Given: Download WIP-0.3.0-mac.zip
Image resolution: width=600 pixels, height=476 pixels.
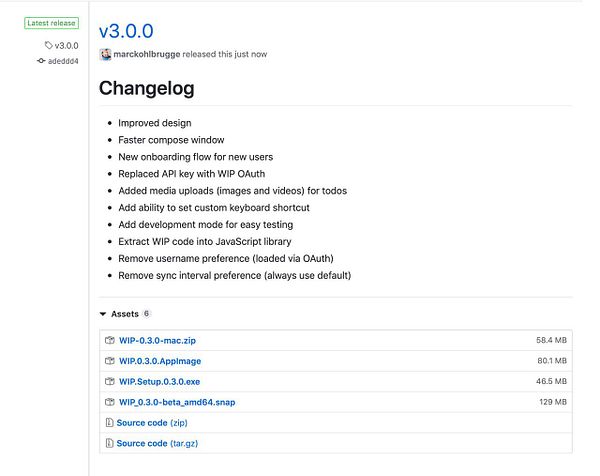Looking at the screenshot, I should point(157,341).
